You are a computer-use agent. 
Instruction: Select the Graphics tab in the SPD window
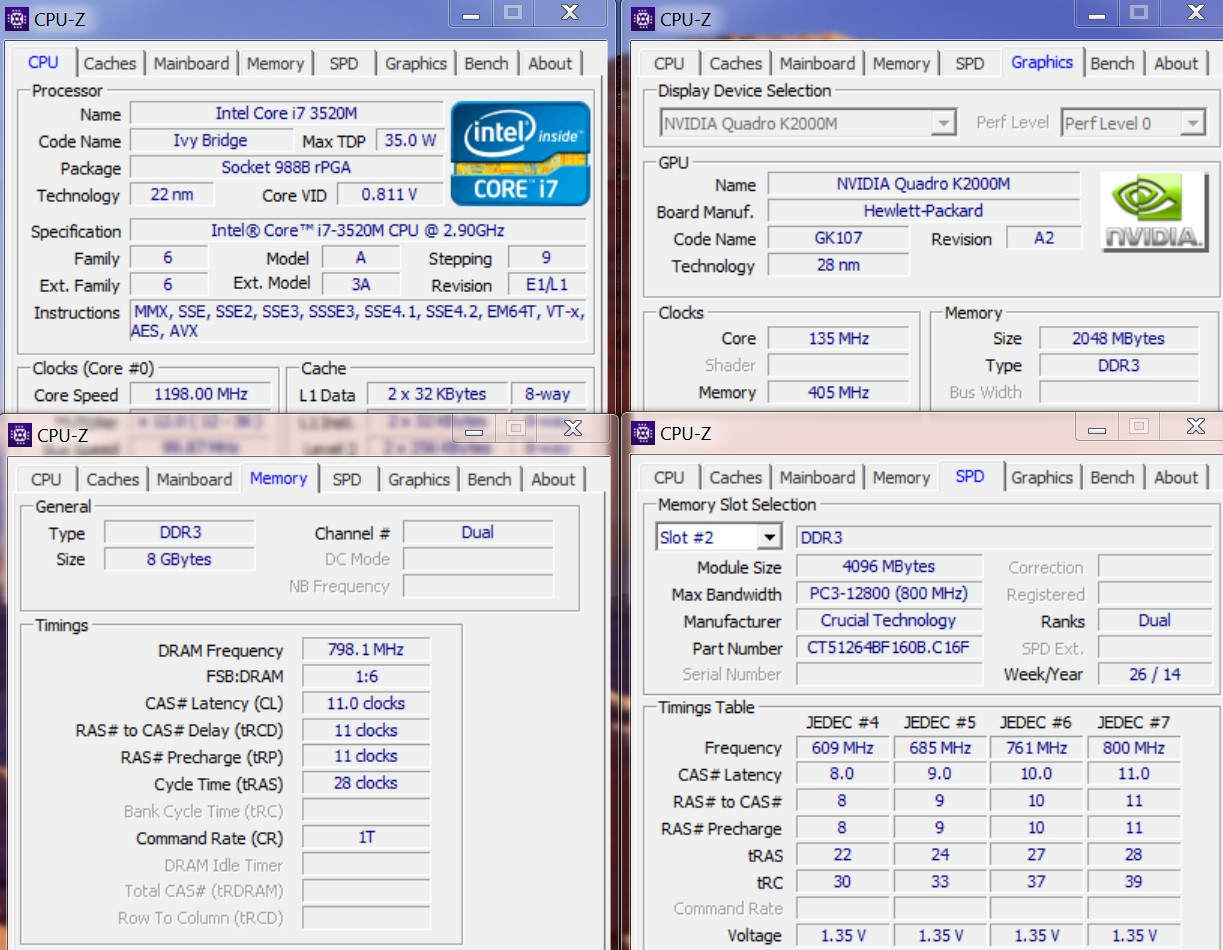coord(1042,477)
